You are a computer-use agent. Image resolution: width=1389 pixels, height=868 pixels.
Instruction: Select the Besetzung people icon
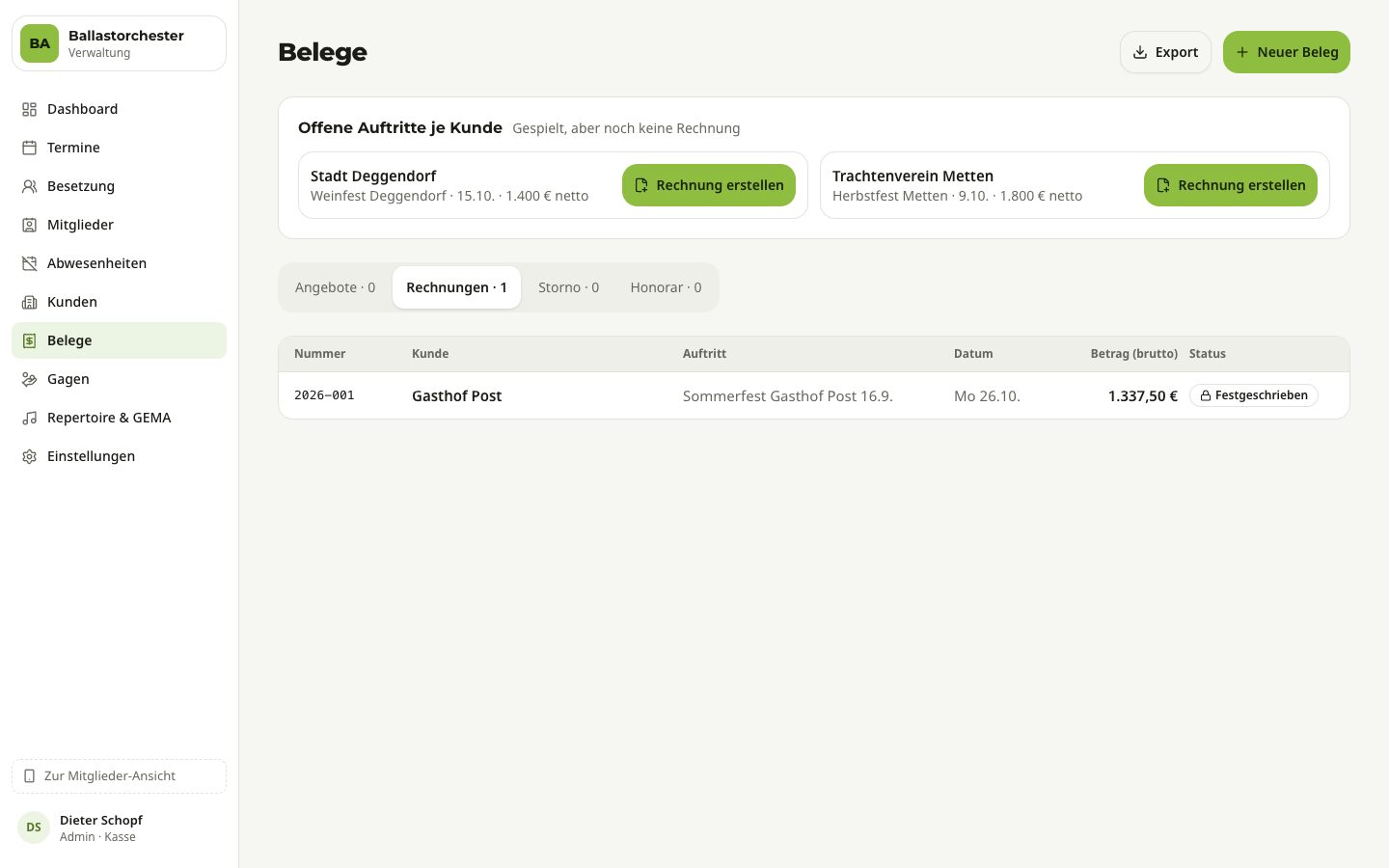click(30, 186)
